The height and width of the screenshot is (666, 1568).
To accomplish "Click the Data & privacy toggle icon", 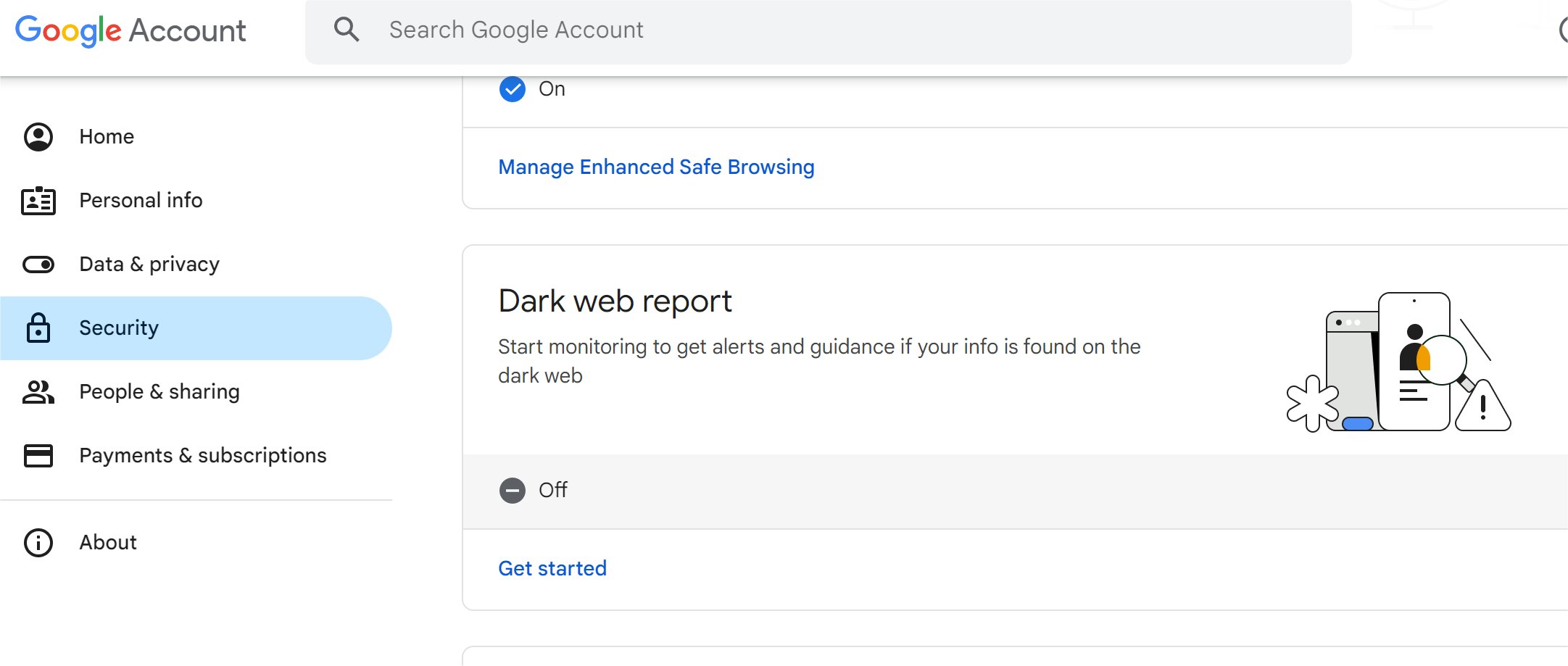I will pyautogui.click(x=38, y=265).
